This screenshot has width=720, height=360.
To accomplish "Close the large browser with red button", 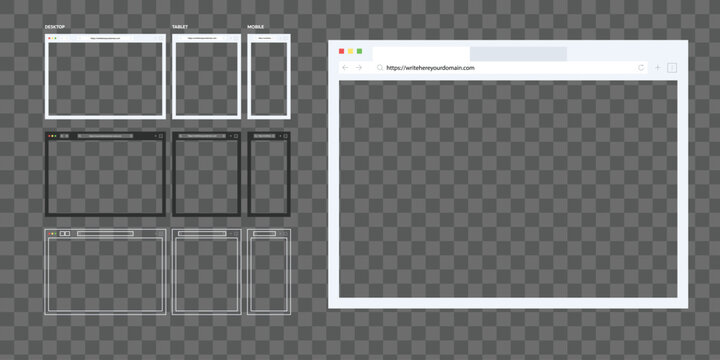I will (341, 51).
